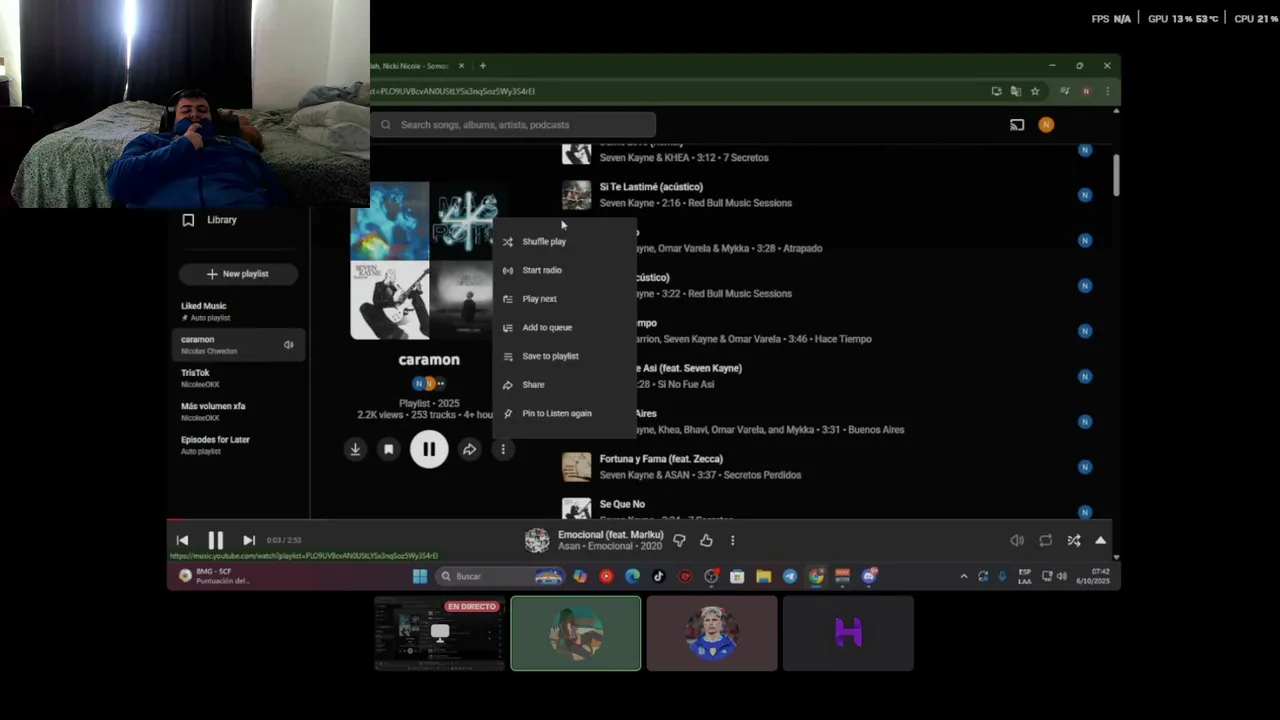Open Liked Music auto playlist

coord(238,311)
